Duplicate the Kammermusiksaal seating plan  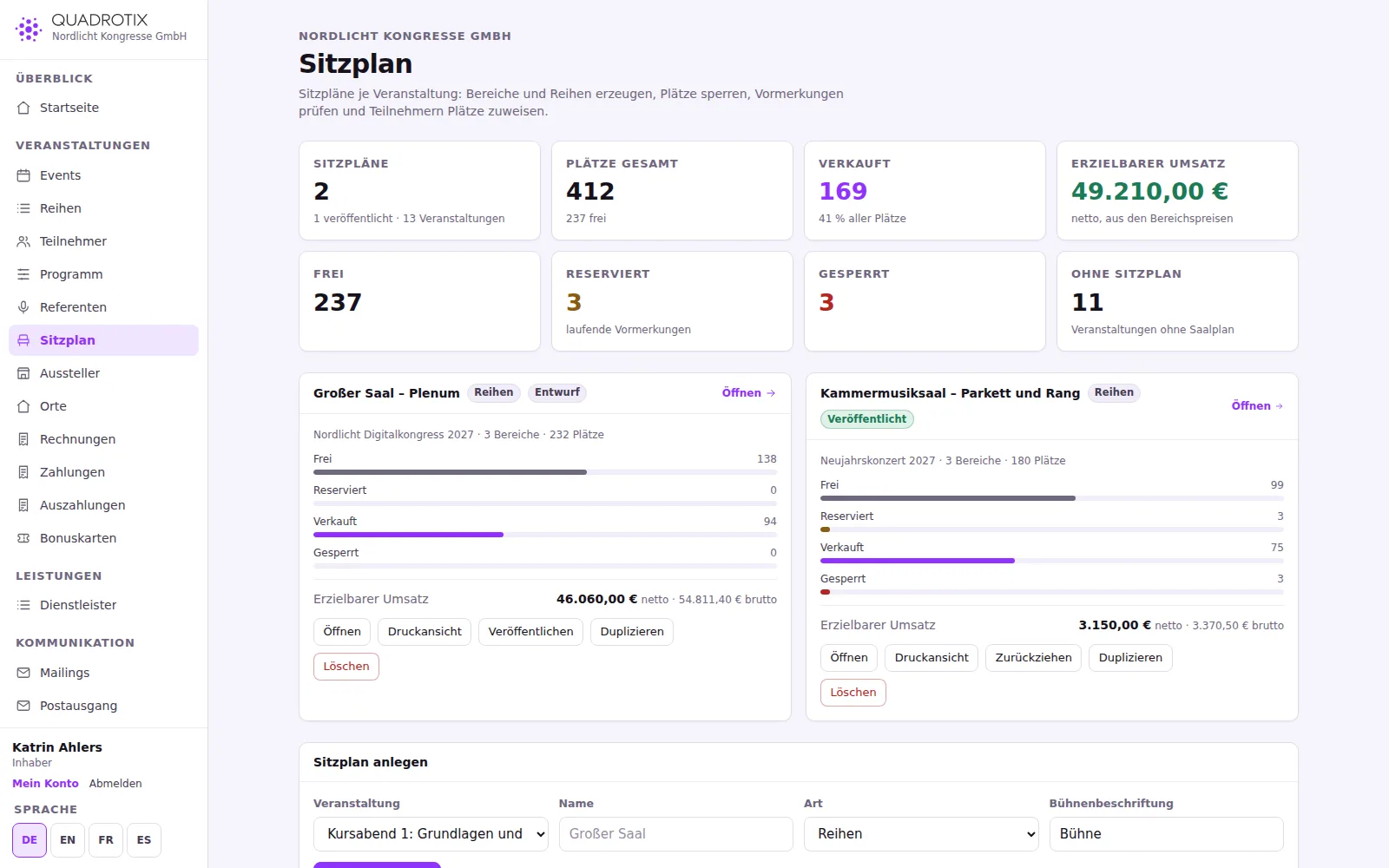pyautogui.click(x=1130, y=658)
